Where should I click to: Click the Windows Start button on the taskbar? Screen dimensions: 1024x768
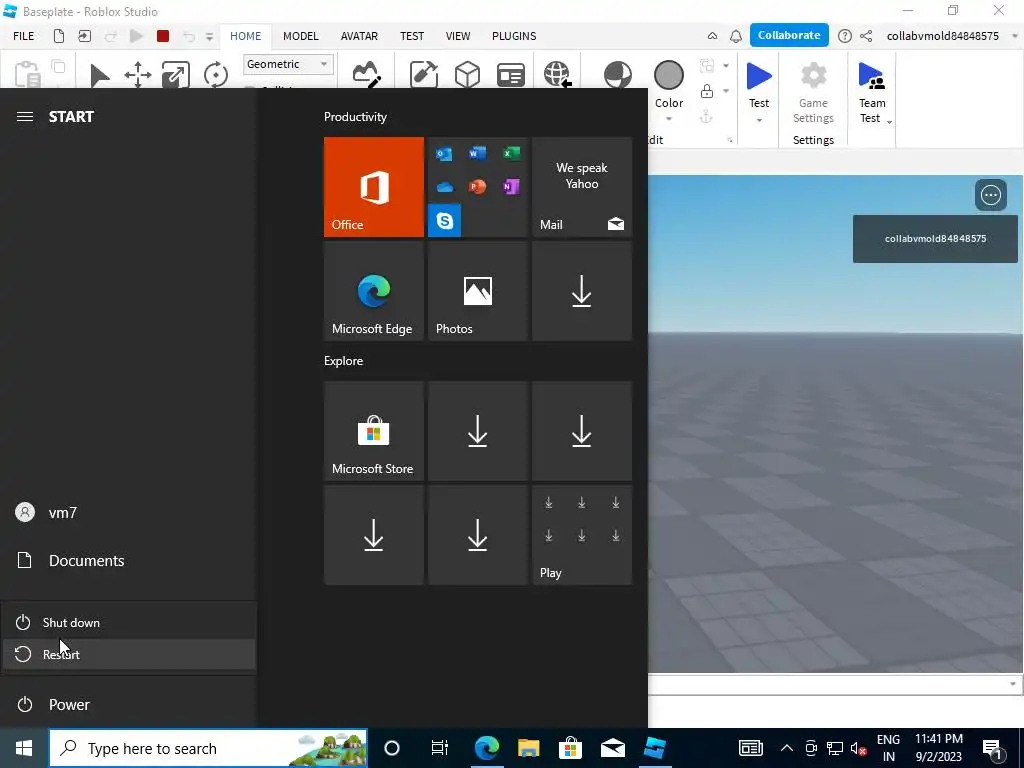(24, 748)
